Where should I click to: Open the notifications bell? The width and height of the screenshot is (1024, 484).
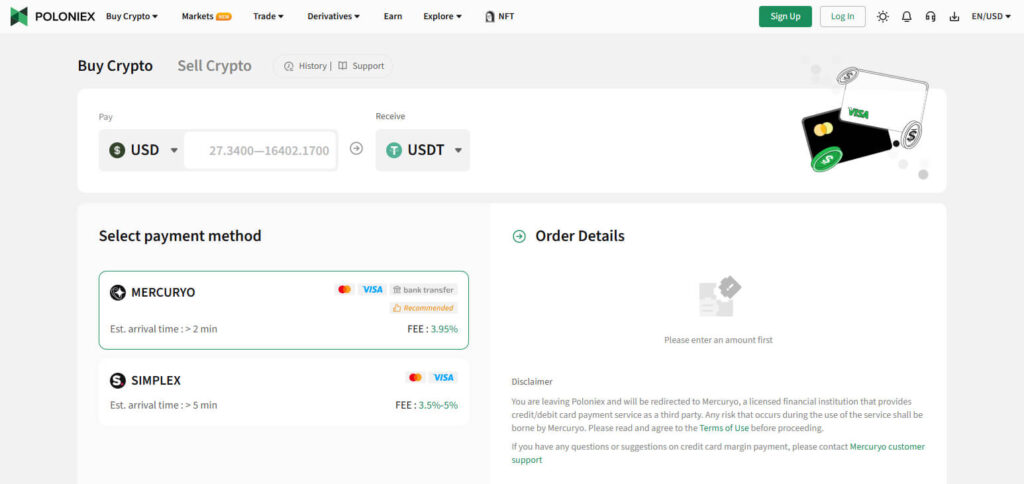pos(906,16)
